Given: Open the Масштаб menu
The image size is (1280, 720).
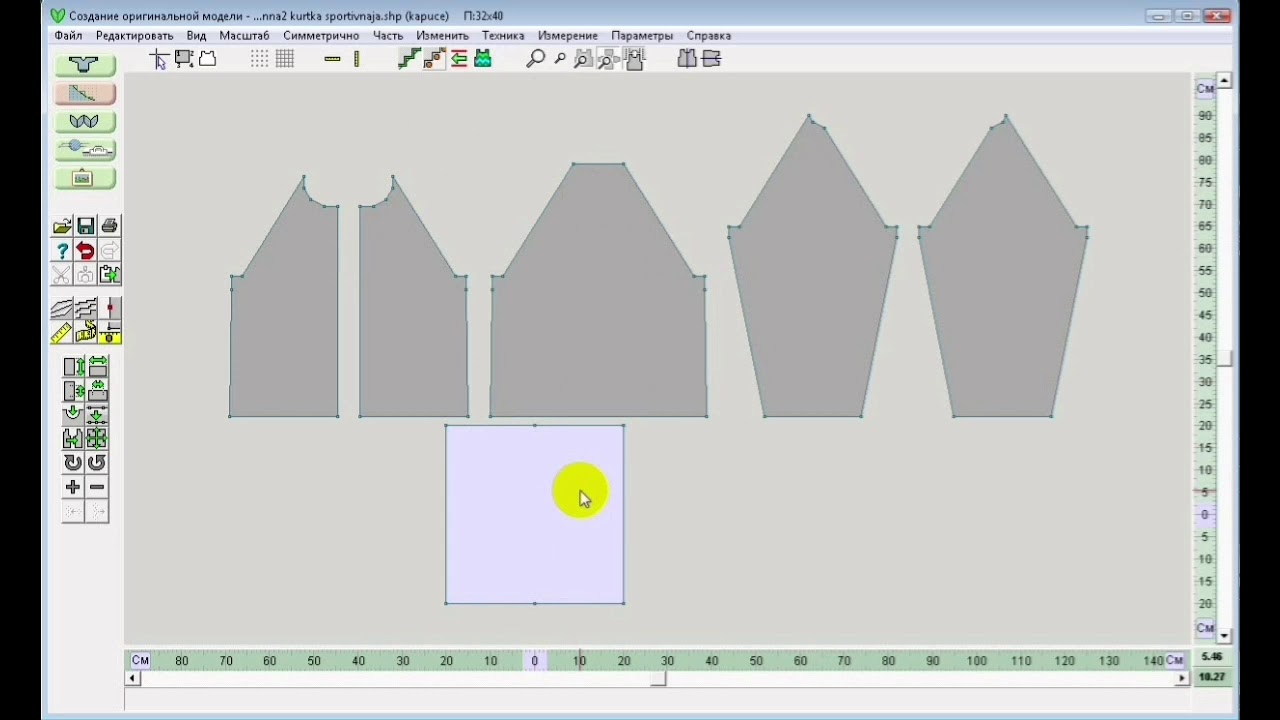Looking at the screenshot, I should [x=244, y=35].
